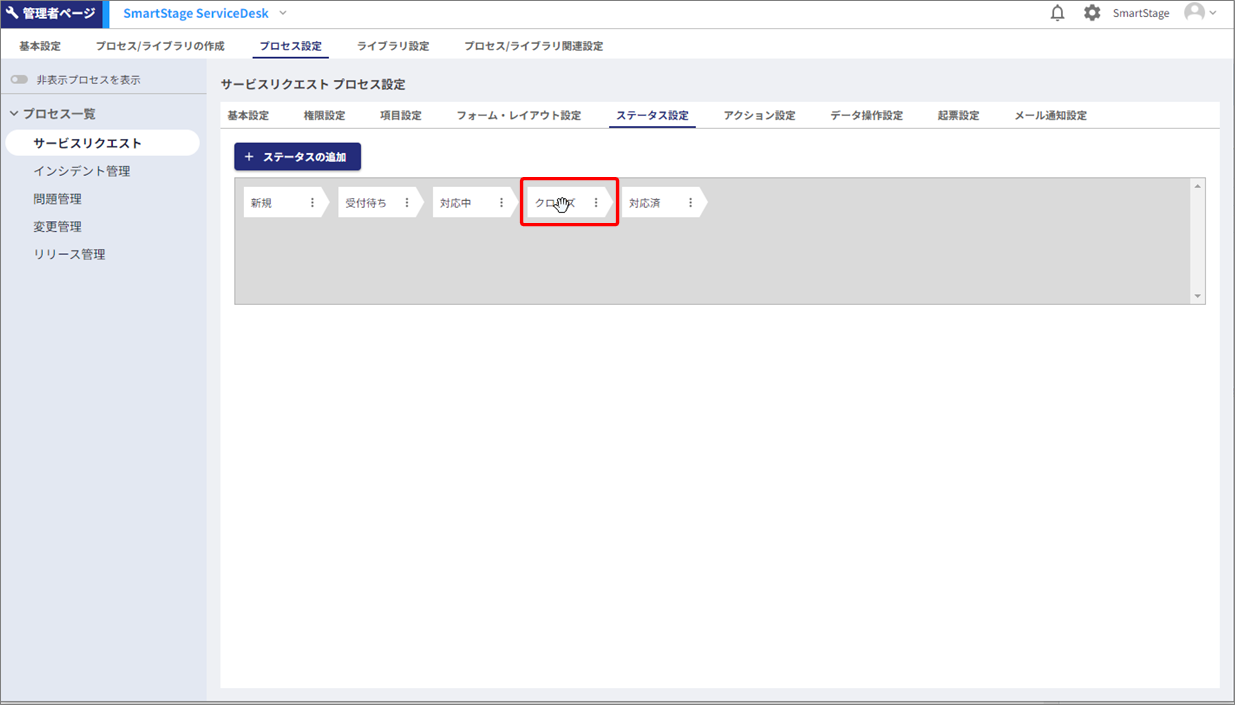
Task: Open user account dropdown chevron
Action: 1214,13
